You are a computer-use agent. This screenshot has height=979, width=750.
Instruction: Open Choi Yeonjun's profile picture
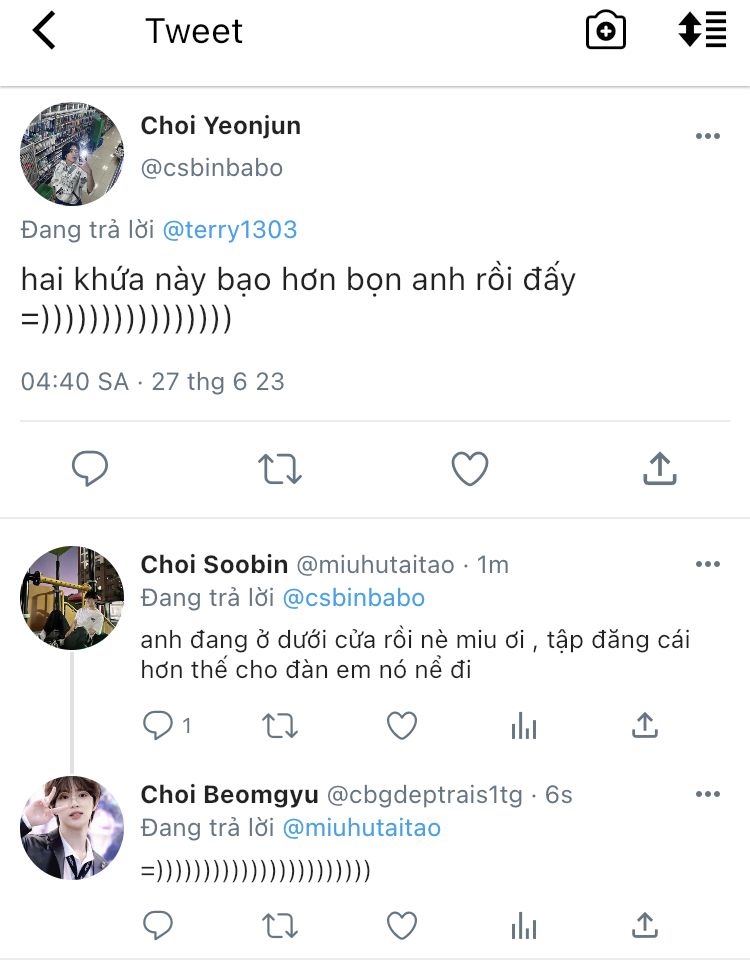tap(72, 153)
